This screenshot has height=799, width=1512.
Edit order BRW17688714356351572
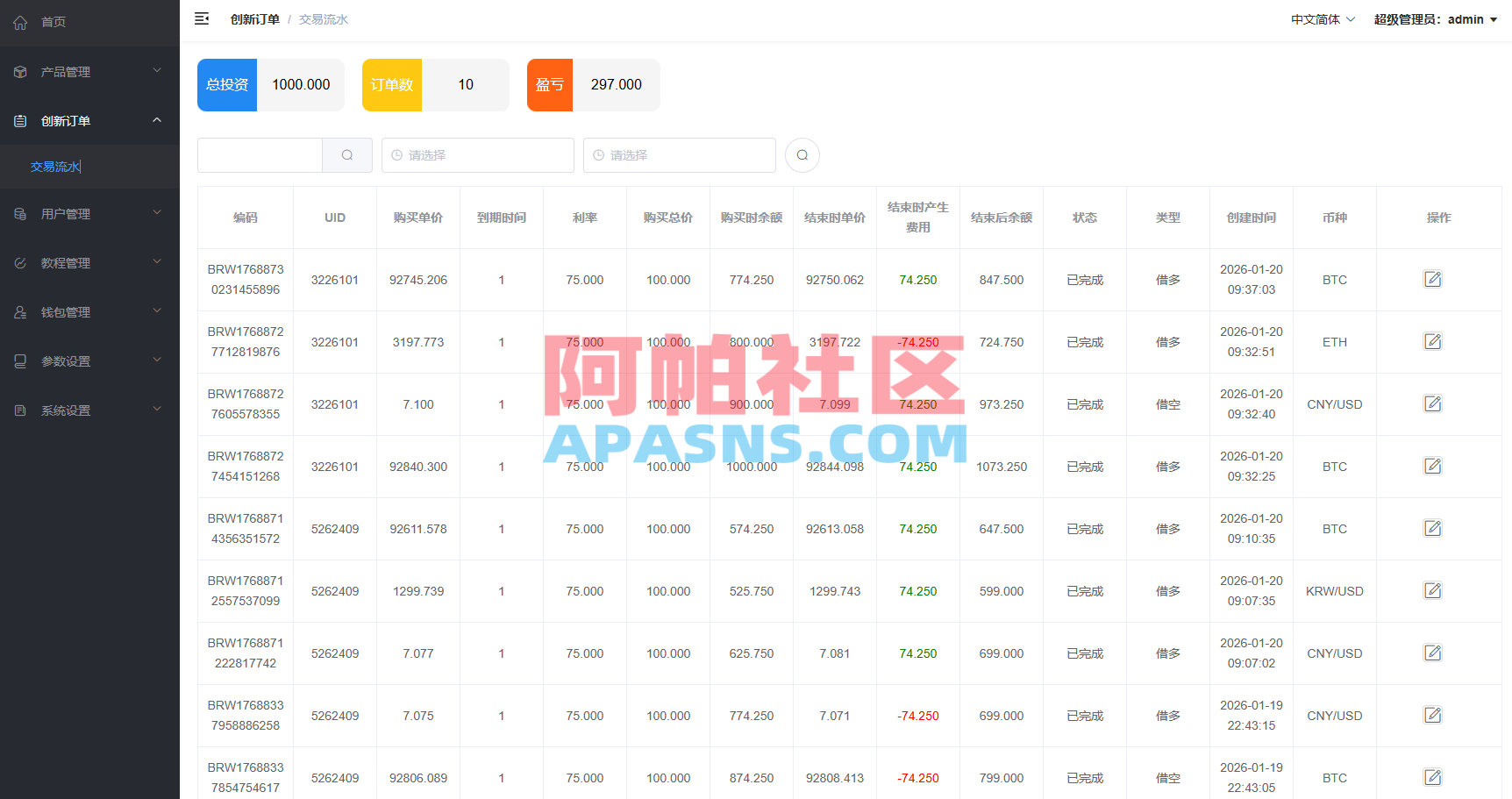(1432, 528)
